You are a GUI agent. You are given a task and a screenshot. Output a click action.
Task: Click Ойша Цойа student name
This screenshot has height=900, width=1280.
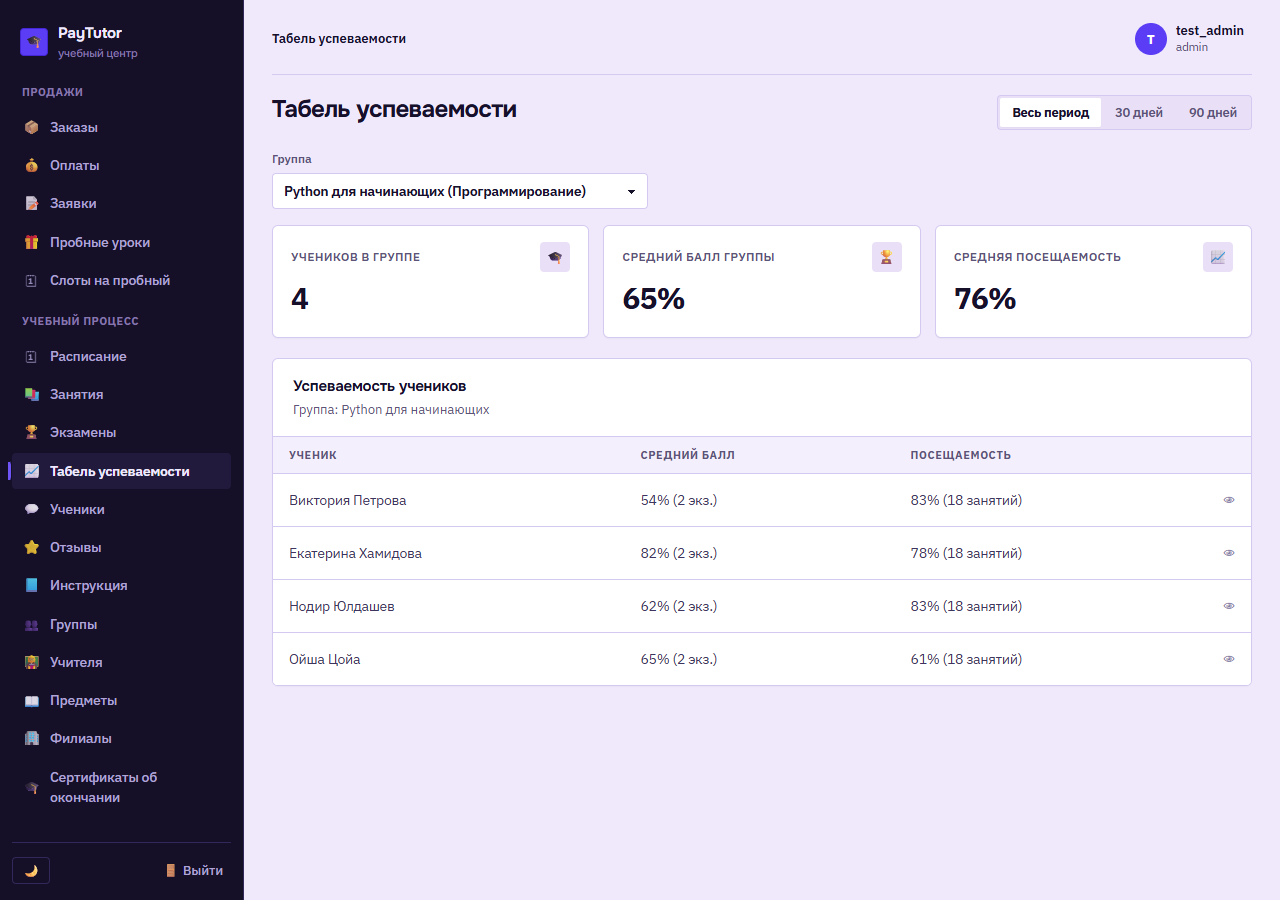[325, 659]
